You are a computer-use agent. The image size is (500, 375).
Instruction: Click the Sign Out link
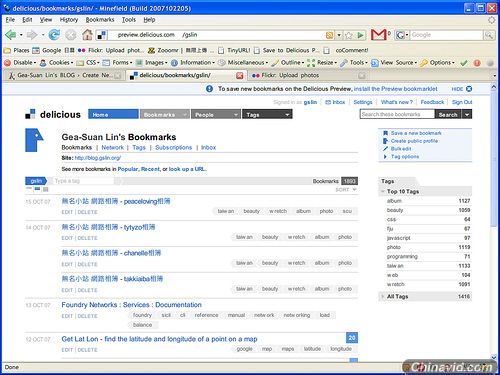(x=462, y=102)
